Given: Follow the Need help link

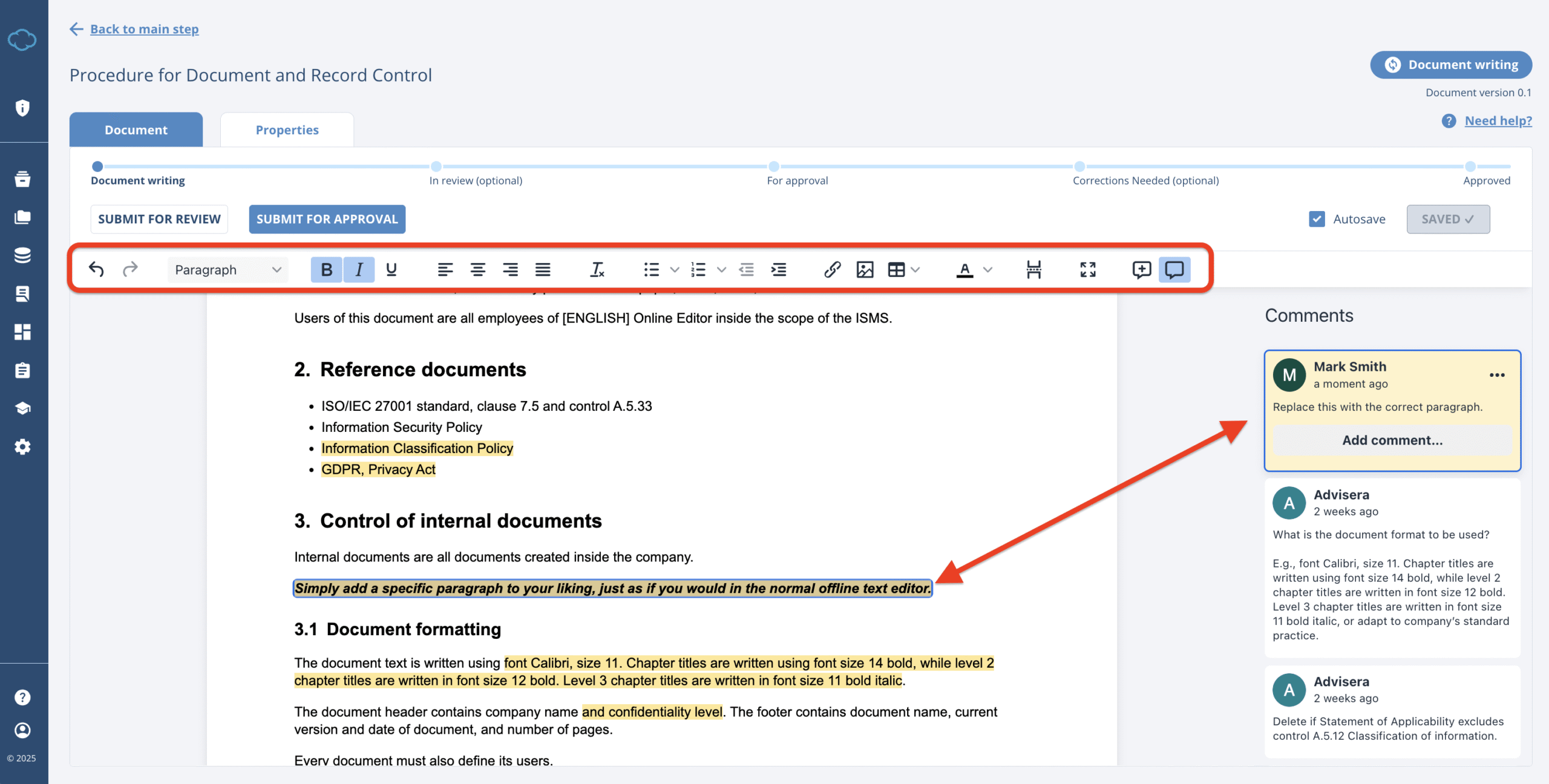Looking at the screenshot, I should tap(1497, 120).
